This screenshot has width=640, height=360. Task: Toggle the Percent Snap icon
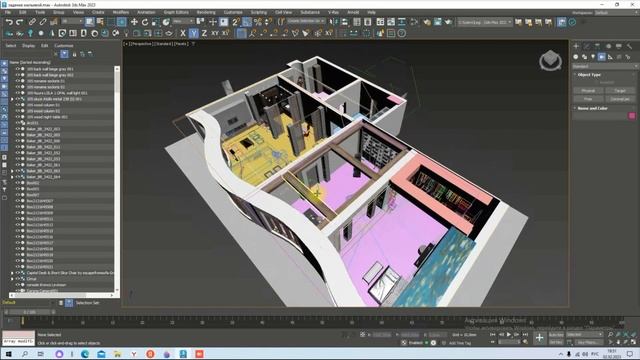pyautogui.click(x=258, y=22)
